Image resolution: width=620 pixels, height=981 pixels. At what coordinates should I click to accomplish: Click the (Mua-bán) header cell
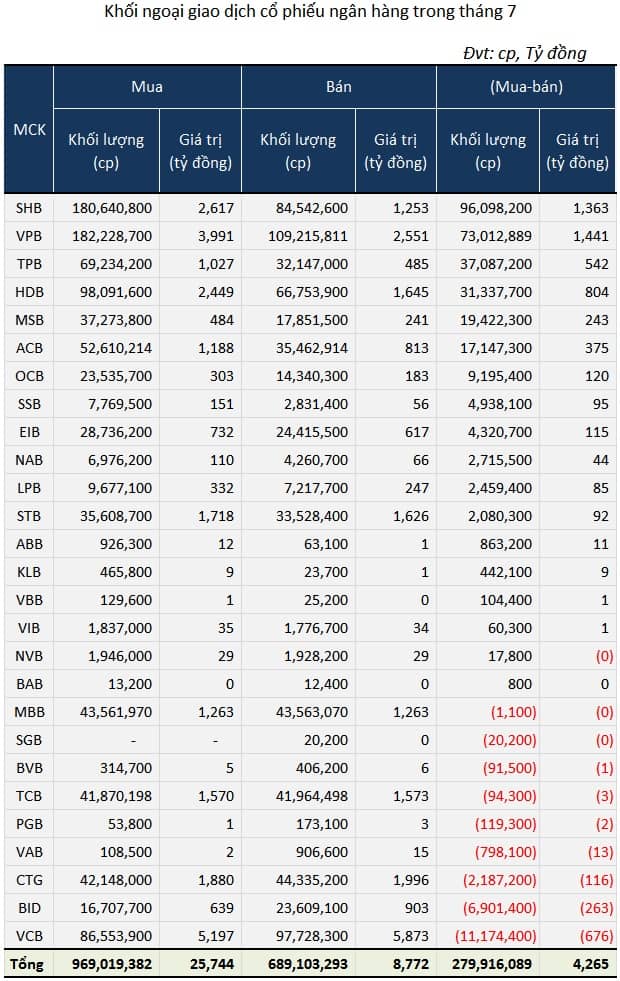(526, 87)
